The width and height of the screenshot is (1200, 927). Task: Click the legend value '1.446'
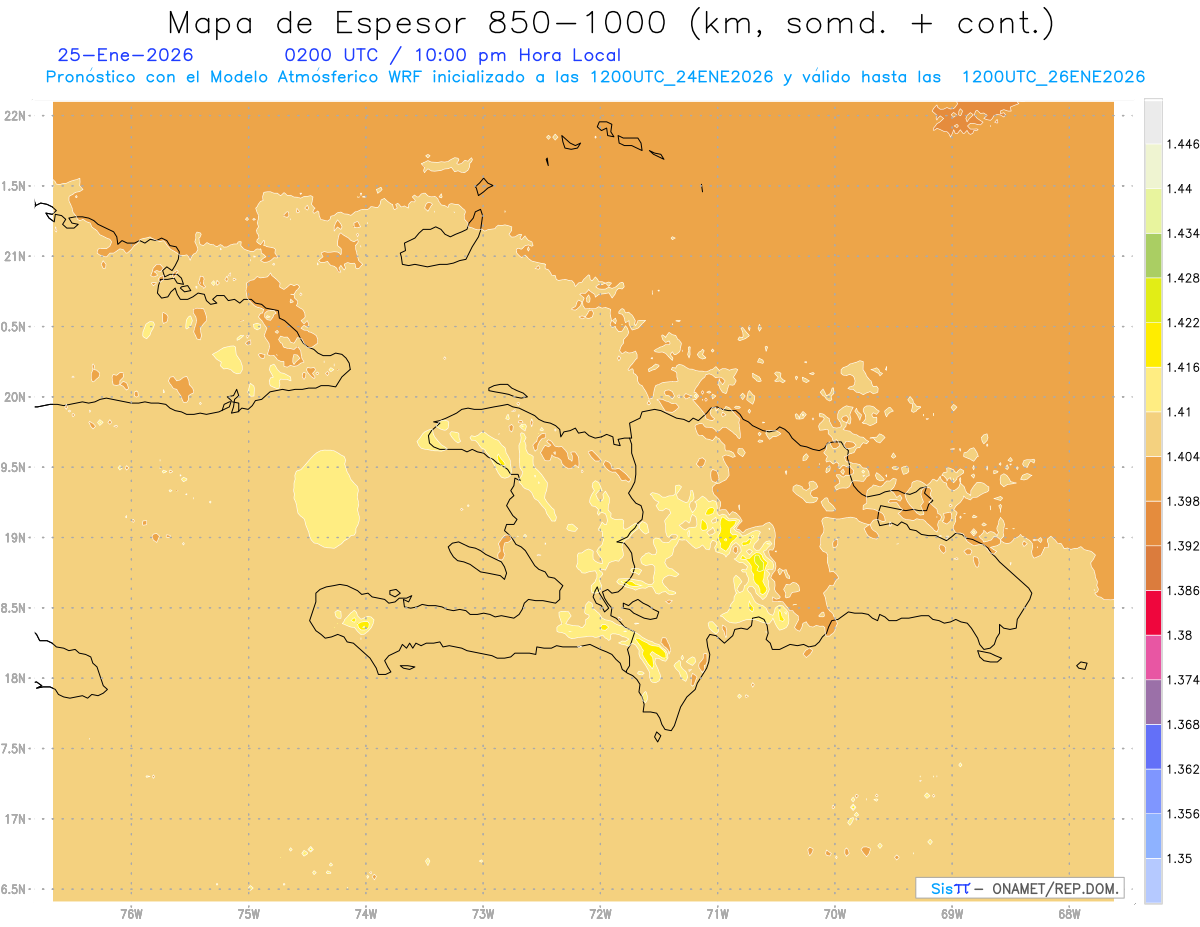[1183, 144]
